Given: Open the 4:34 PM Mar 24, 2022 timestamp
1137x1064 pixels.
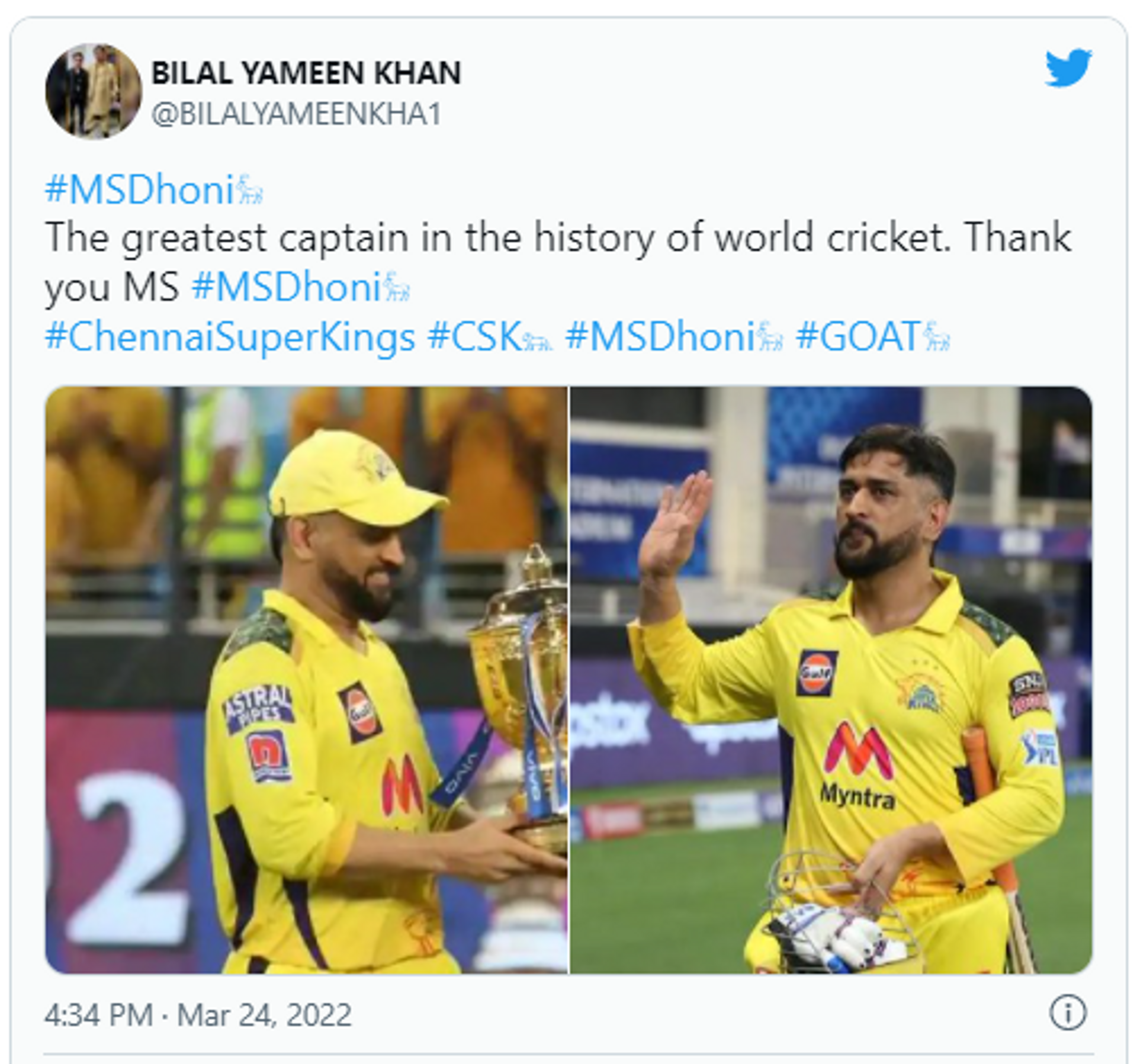Looking at the screenshot, I should 198,1014.
